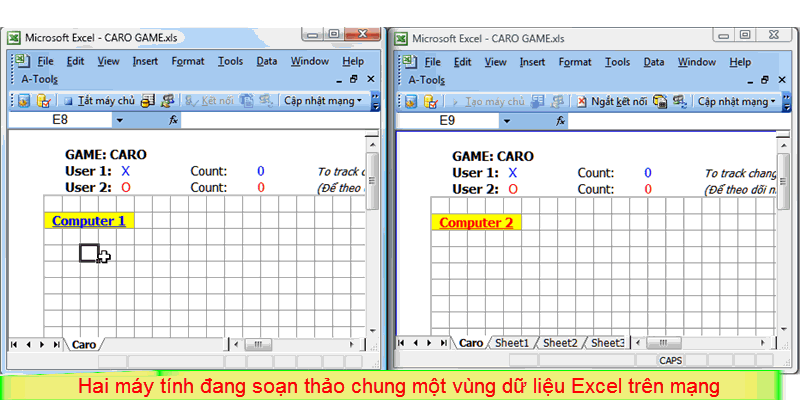Viewport: 800px width, 400px height.
Task: Click first A-Tools database icon in left toolbar
Action: coord(22,101)
